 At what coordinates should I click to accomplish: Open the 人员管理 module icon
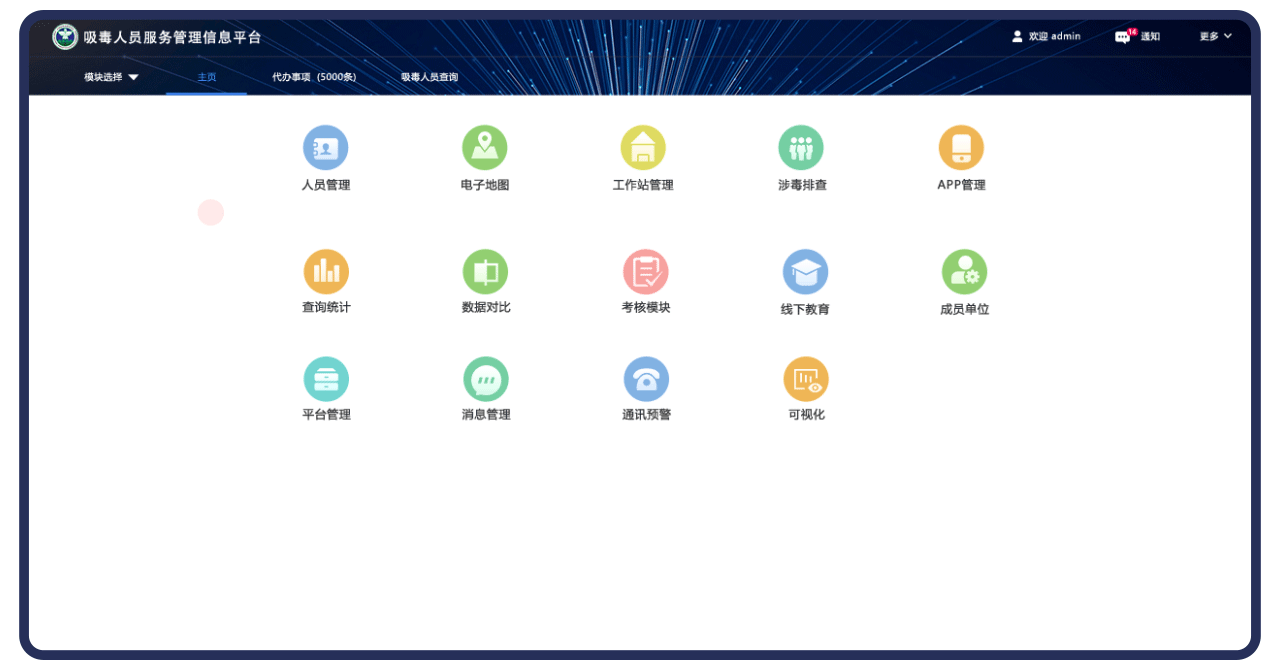326,148
